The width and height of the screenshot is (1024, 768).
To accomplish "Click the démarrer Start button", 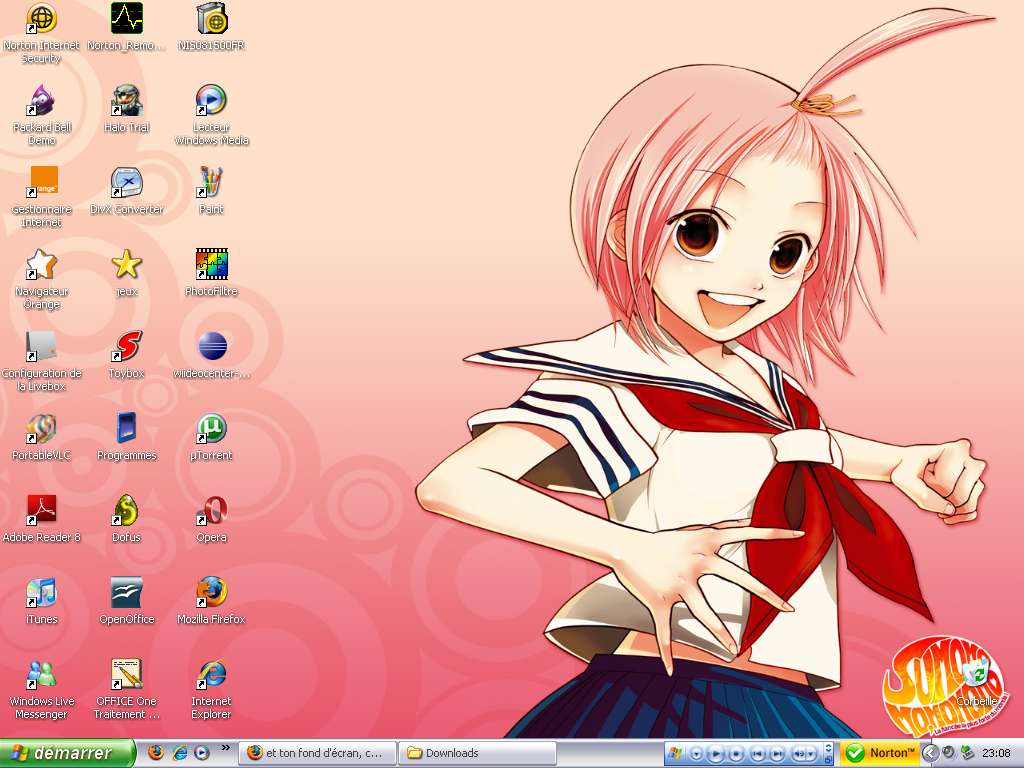I will point(67,753).
